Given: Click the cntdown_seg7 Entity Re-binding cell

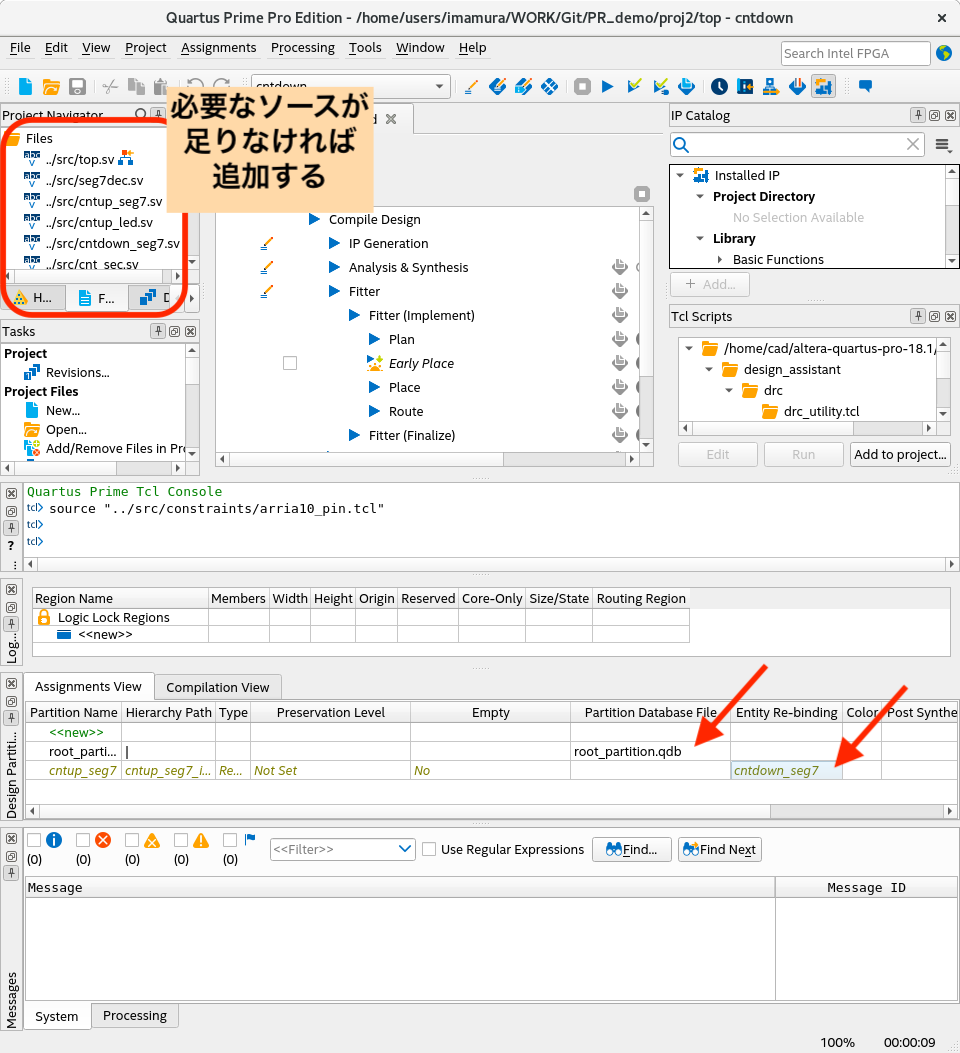Looking at the screenshot, I should tap(786, 770).
